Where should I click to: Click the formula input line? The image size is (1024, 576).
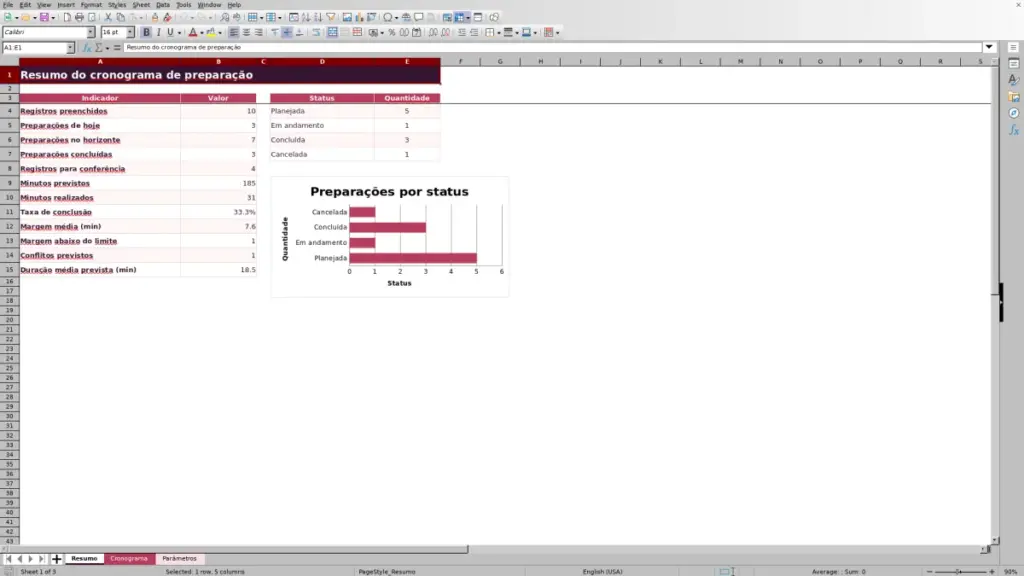click(x=552, y=47)
